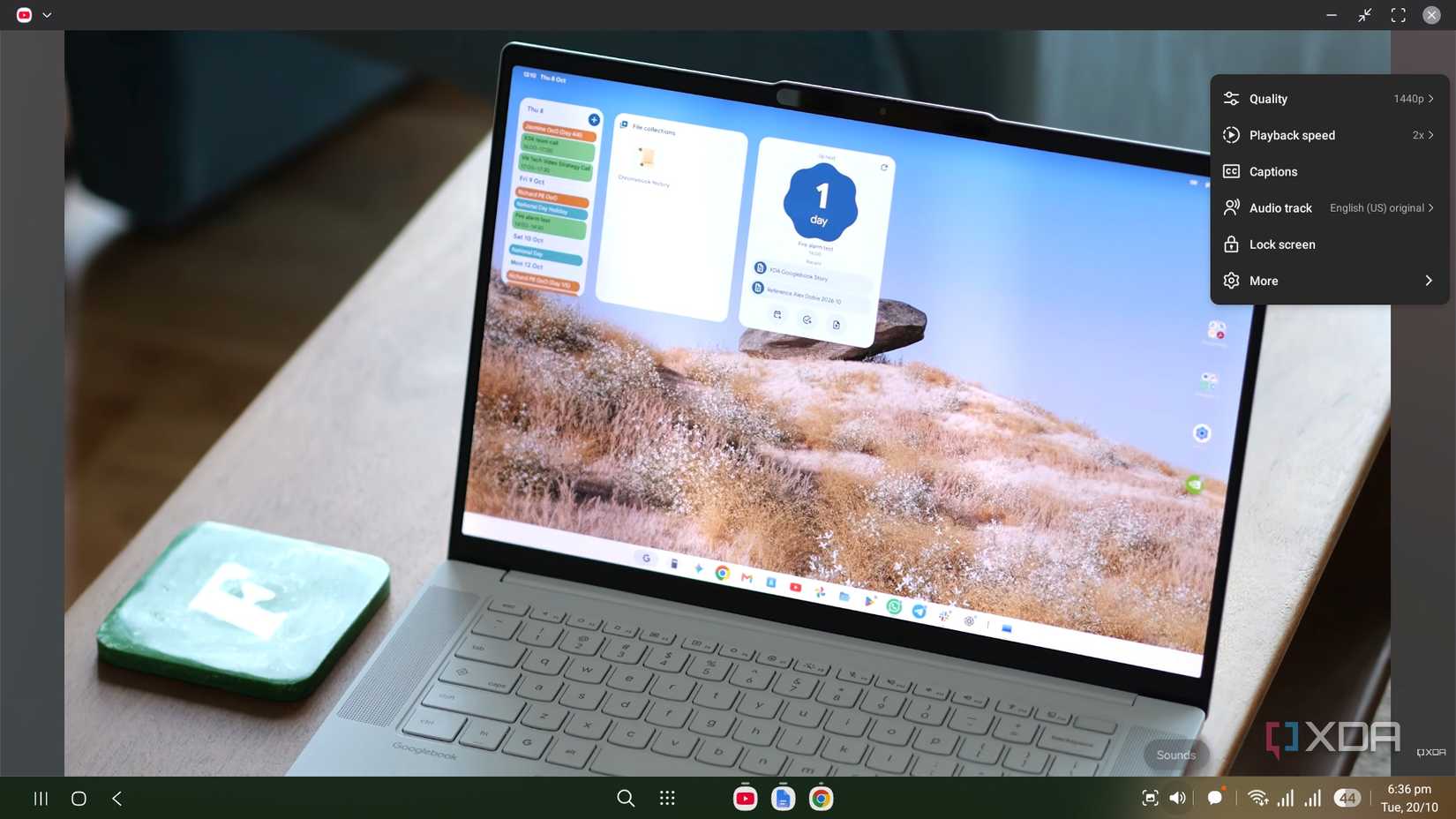Expand the More submenu chevron

click(1429, 281)
